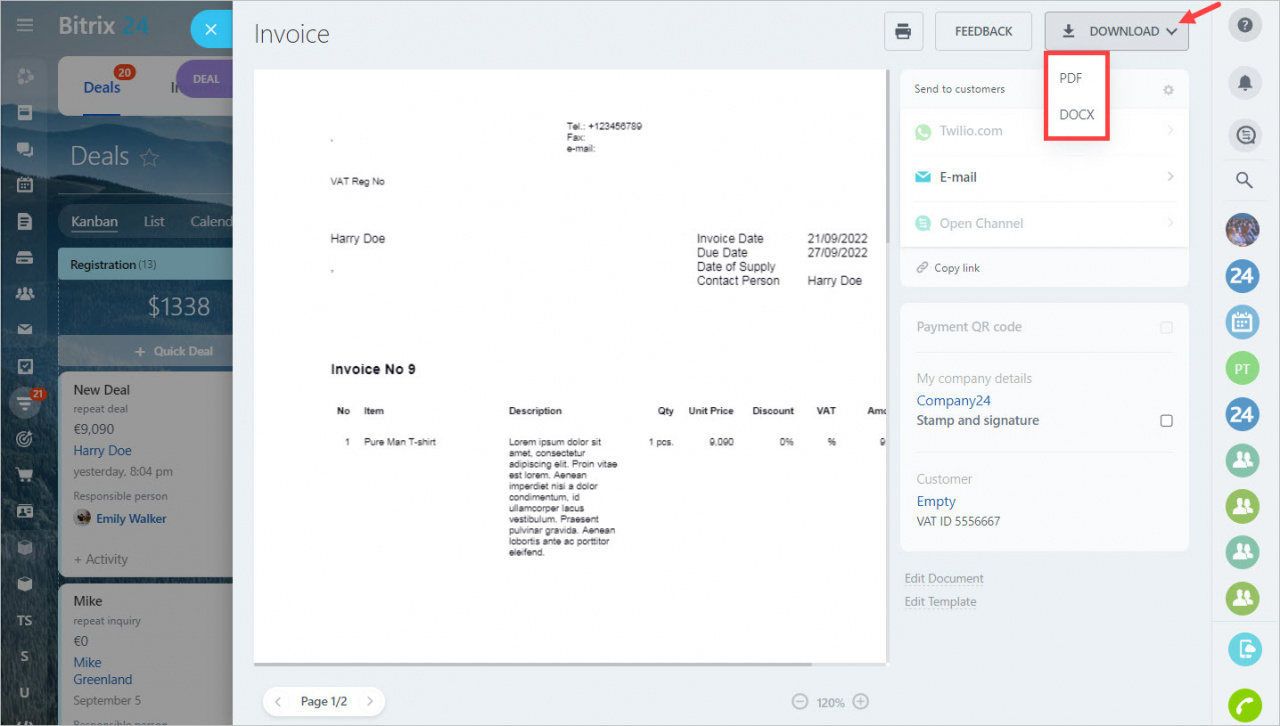This screenshot has height=726, width=1280.
Task: Add Activity on the New Deal card
Action: point(100,560)
